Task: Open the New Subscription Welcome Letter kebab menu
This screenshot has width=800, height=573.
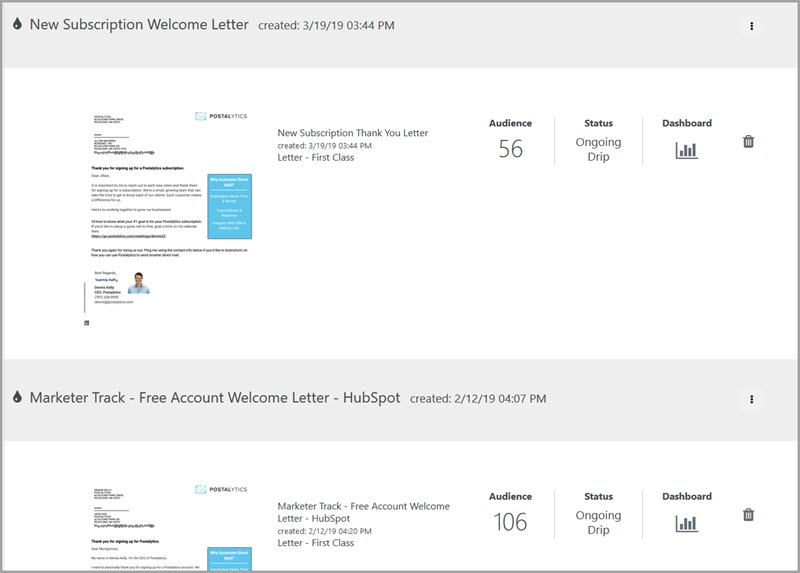Action: (x=751, y=26)
